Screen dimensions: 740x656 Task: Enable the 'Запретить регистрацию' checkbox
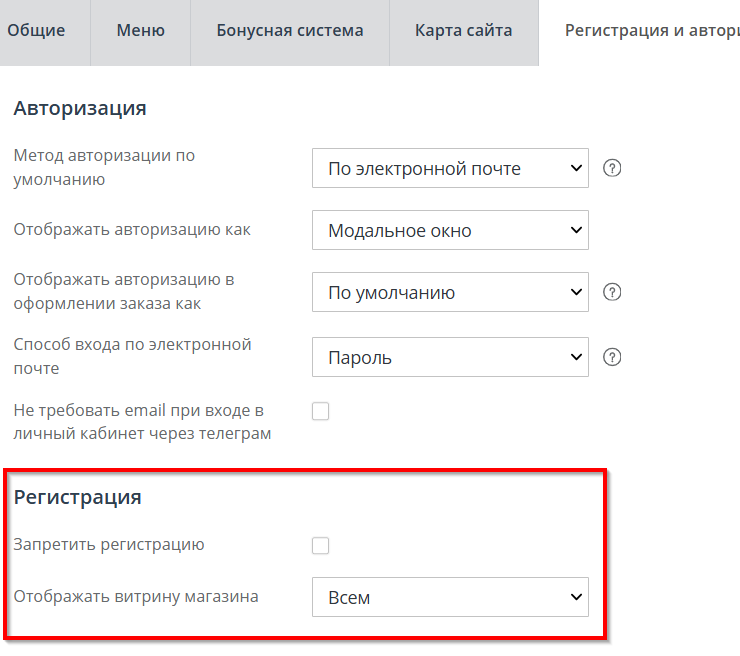click(x=321, y=545)
